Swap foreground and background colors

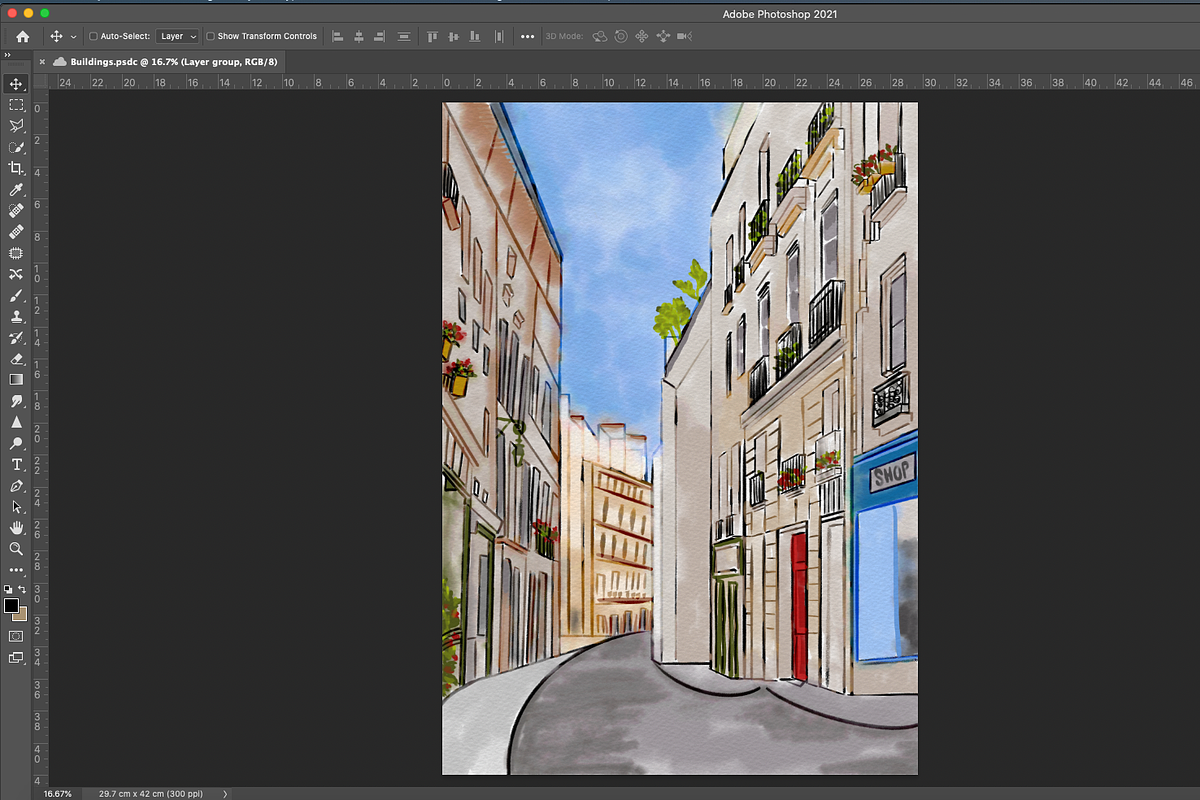(x=22, y=590)
